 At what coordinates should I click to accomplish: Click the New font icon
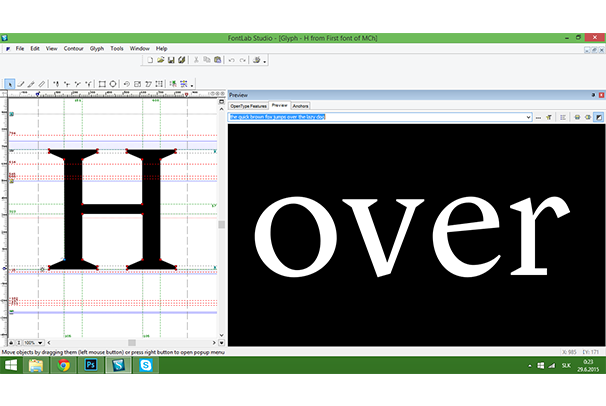click(x=149, y=60)
